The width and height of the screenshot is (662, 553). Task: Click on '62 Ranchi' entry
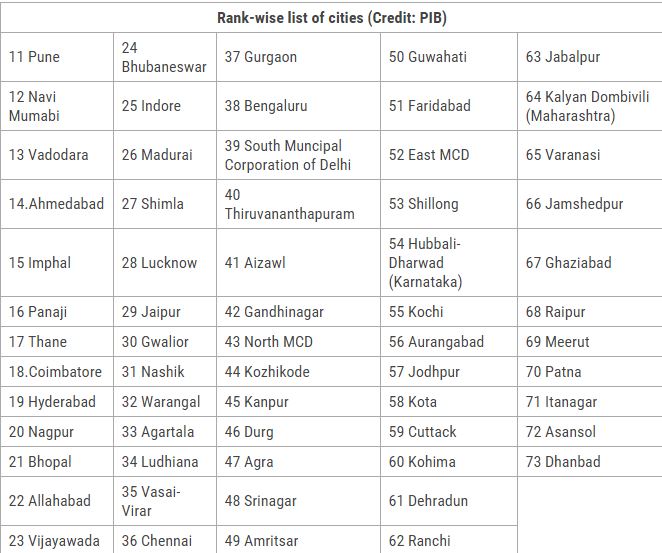449,540
